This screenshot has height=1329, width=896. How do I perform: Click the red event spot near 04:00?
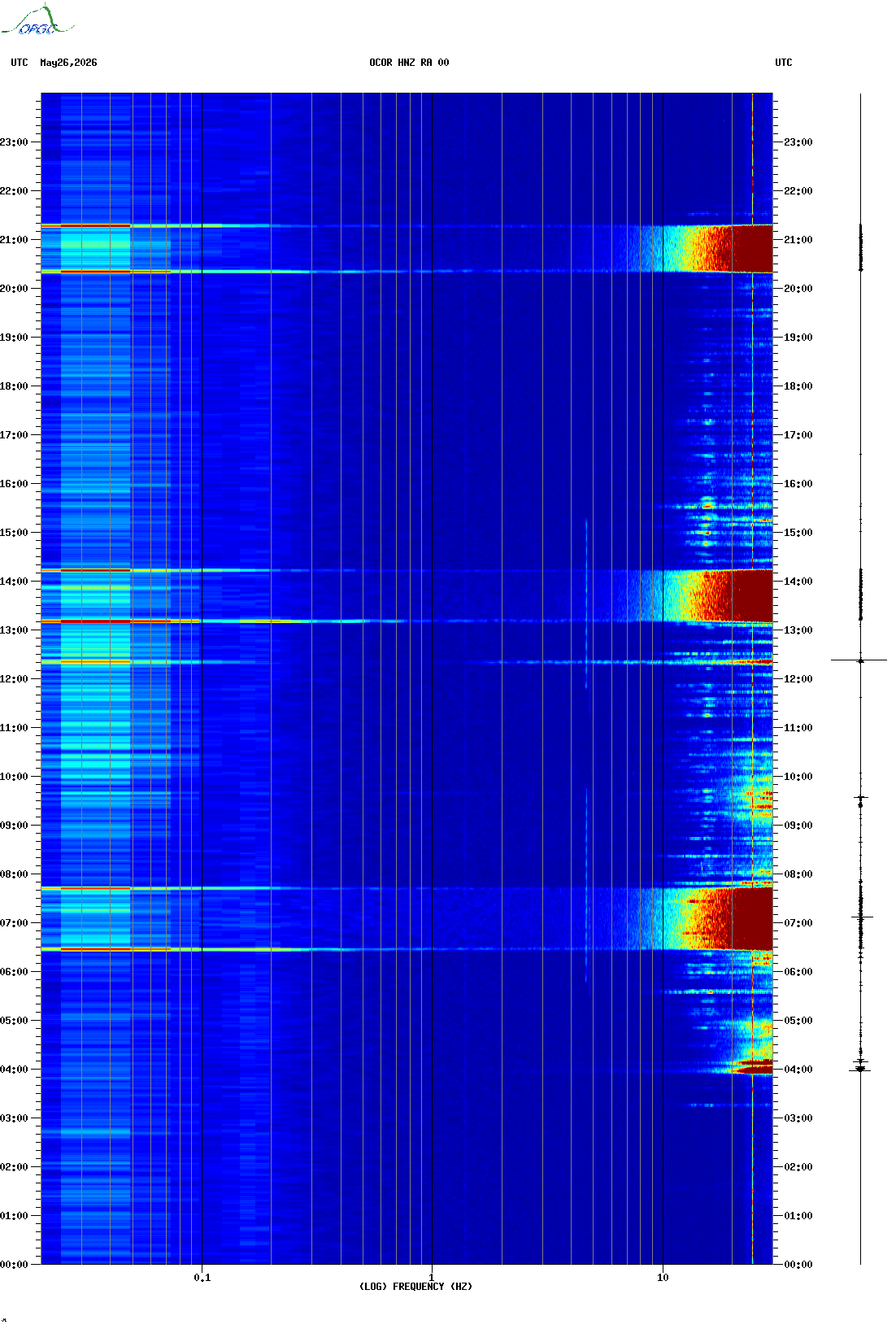click(x=754, y=1067)
